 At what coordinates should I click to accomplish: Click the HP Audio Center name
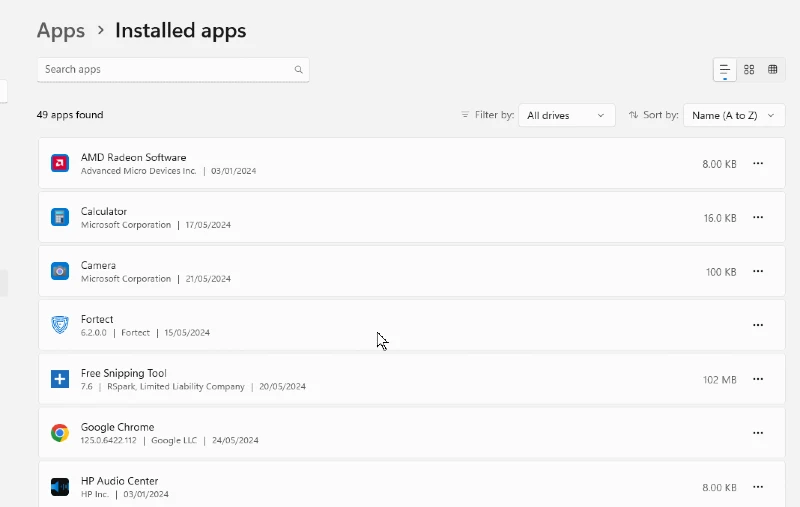tap(119, 481)
